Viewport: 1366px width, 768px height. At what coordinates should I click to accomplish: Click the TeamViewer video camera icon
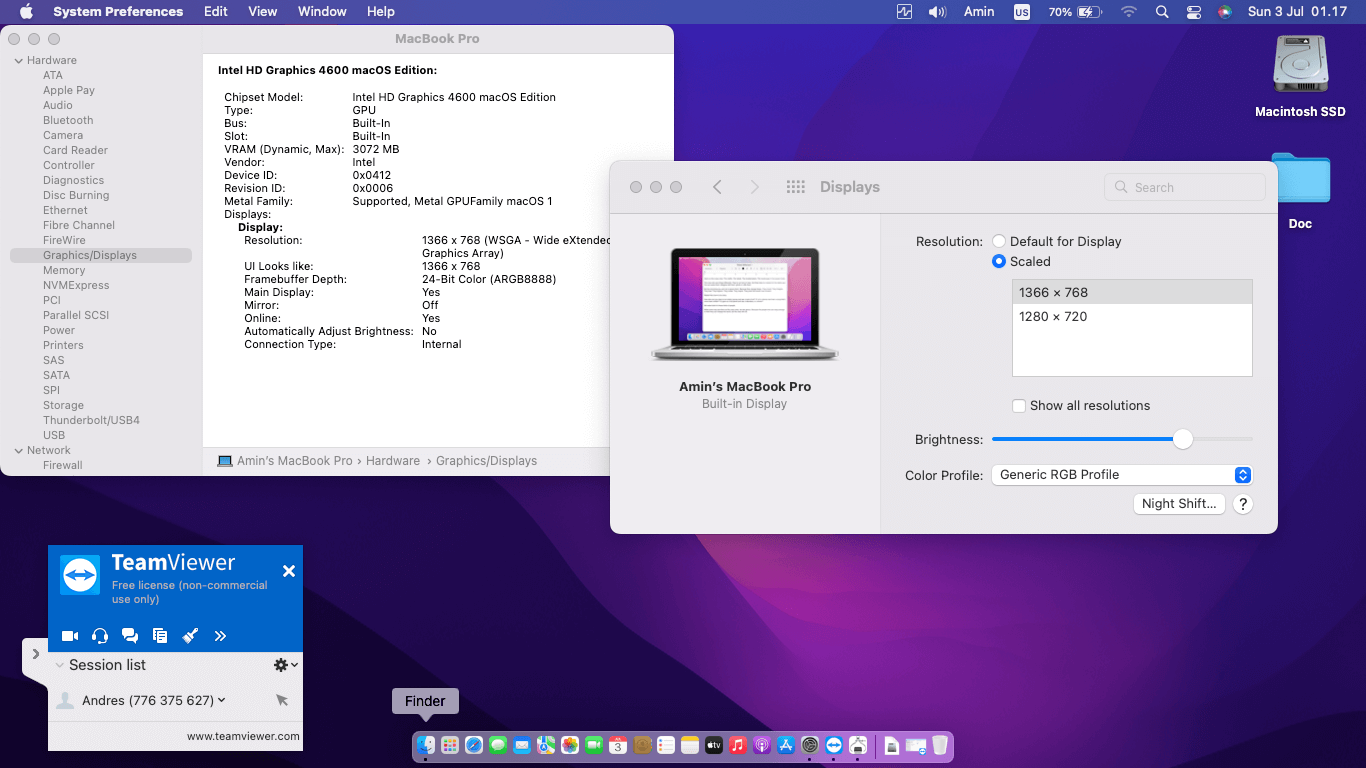70,636
